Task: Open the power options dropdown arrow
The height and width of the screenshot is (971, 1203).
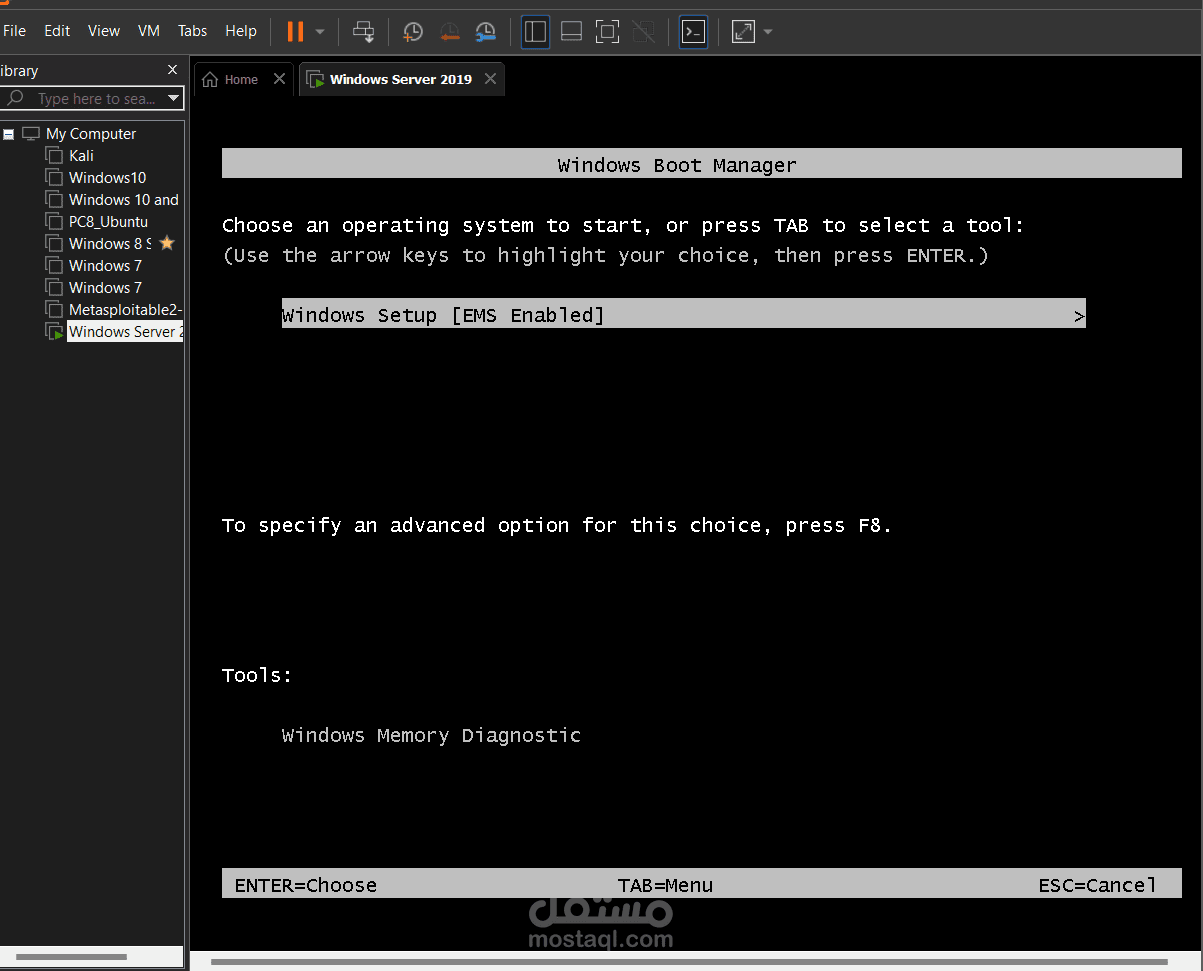Action: pos(320,31)
